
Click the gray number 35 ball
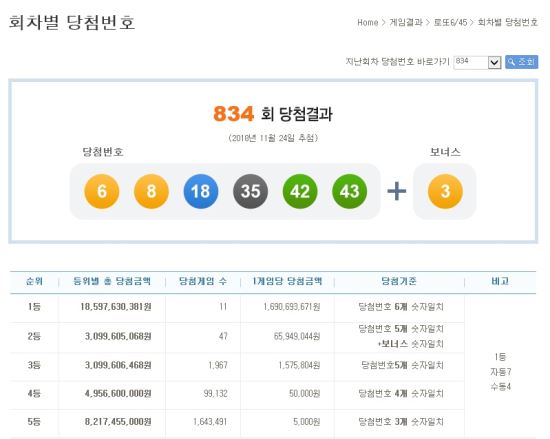(x=250, y=191)
